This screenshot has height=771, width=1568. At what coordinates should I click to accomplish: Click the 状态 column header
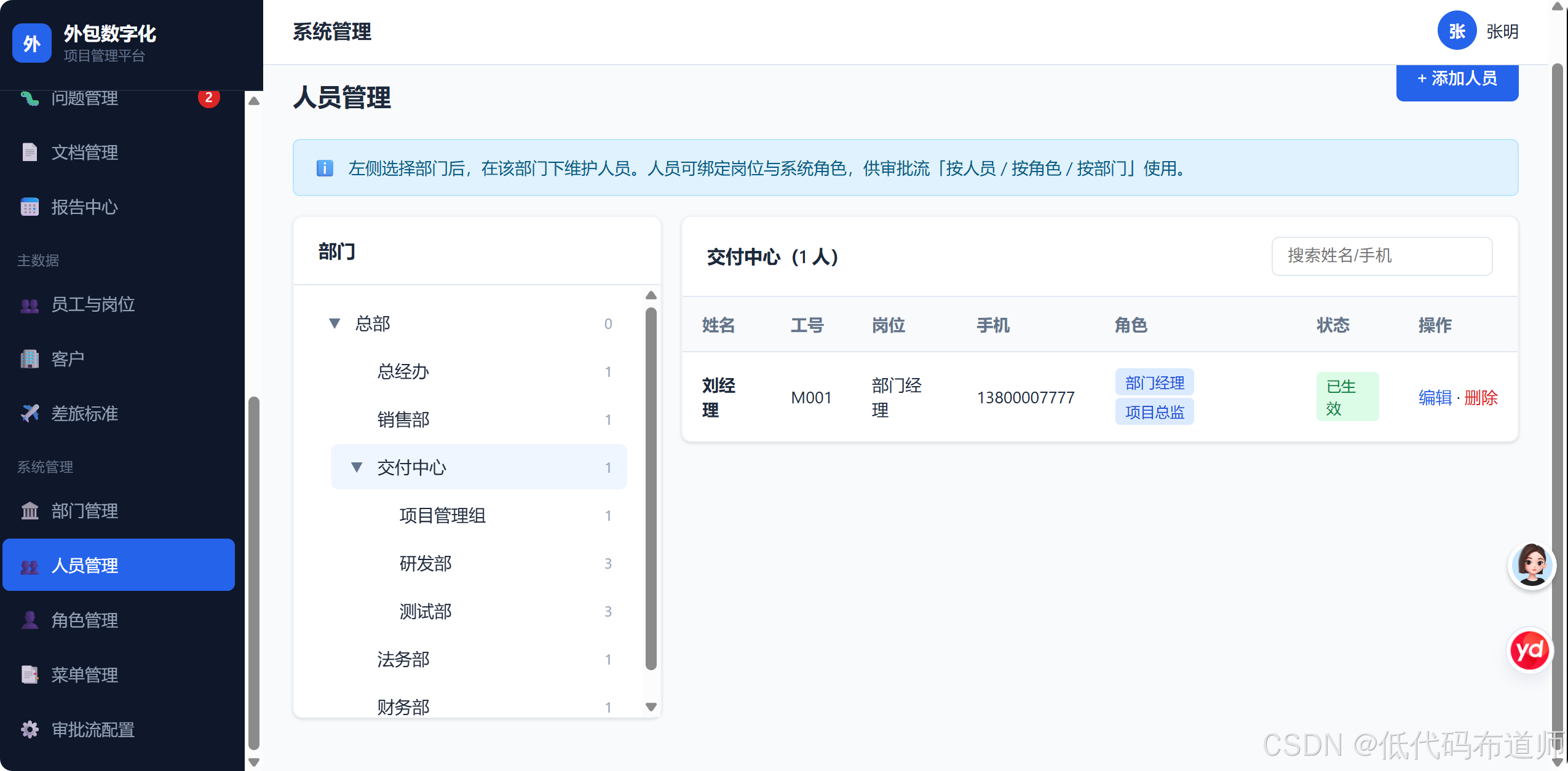[x=1333, y=325]
